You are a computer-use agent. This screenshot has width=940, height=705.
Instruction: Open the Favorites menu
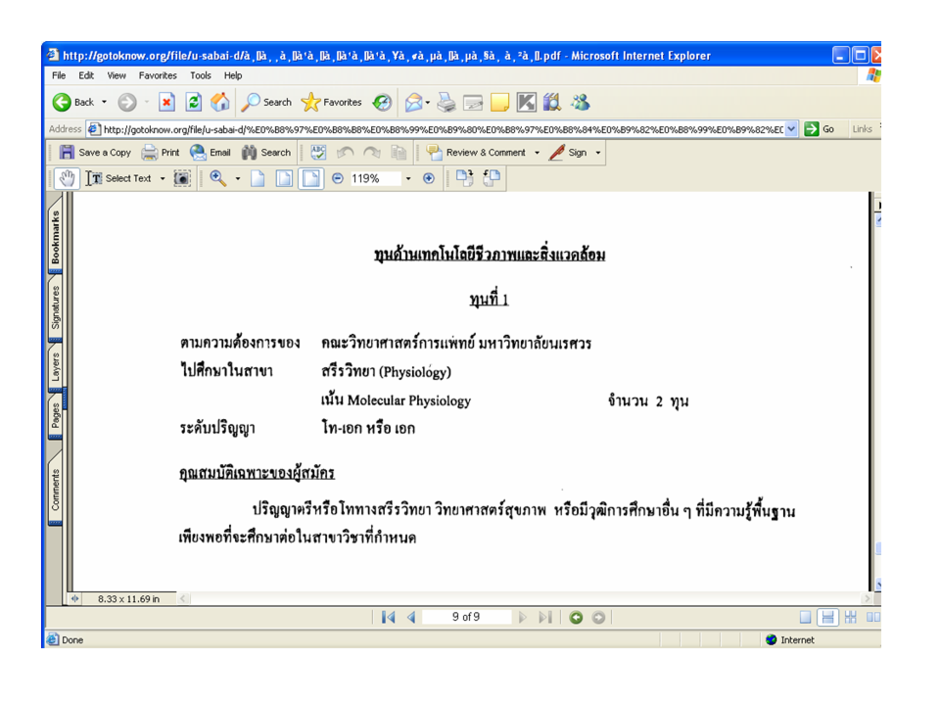(158, 76)
